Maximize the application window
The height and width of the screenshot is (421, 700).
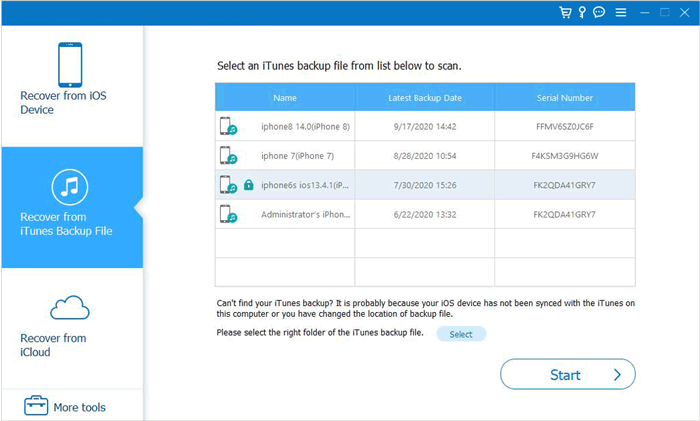[664, 13]
